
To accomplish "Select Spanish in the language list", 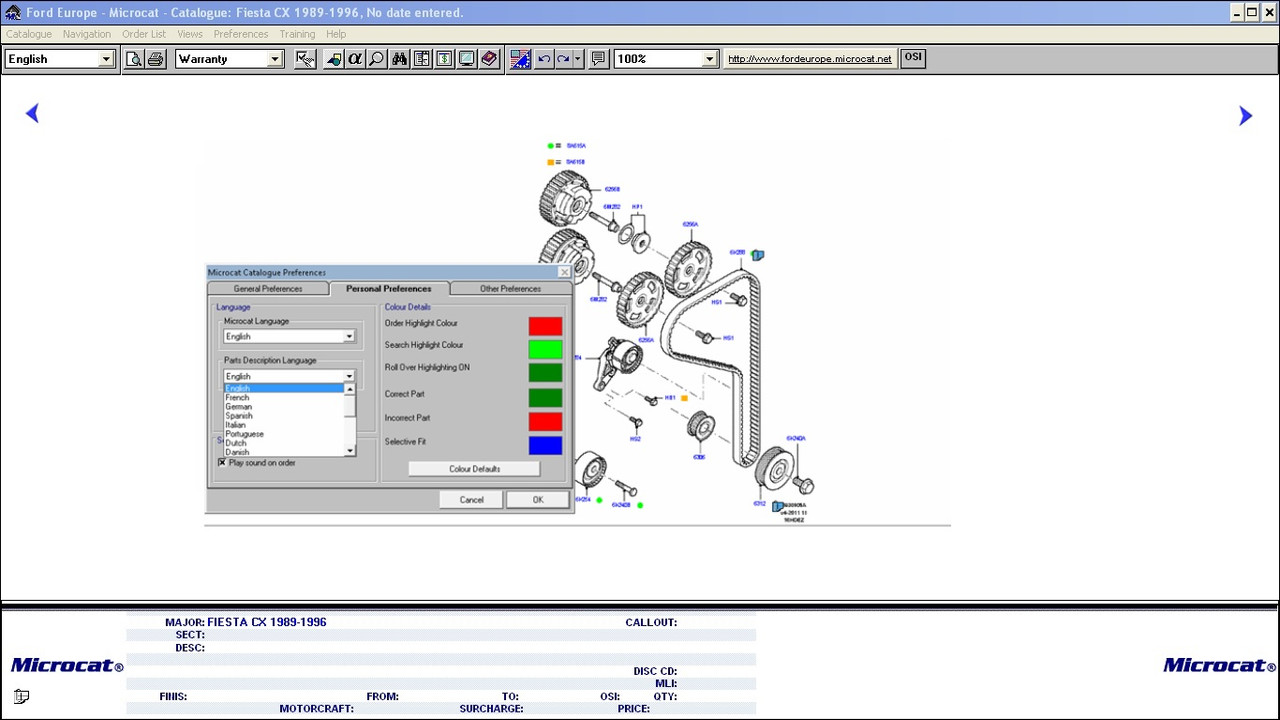I will pyautogui.click(x=284, y=416).
